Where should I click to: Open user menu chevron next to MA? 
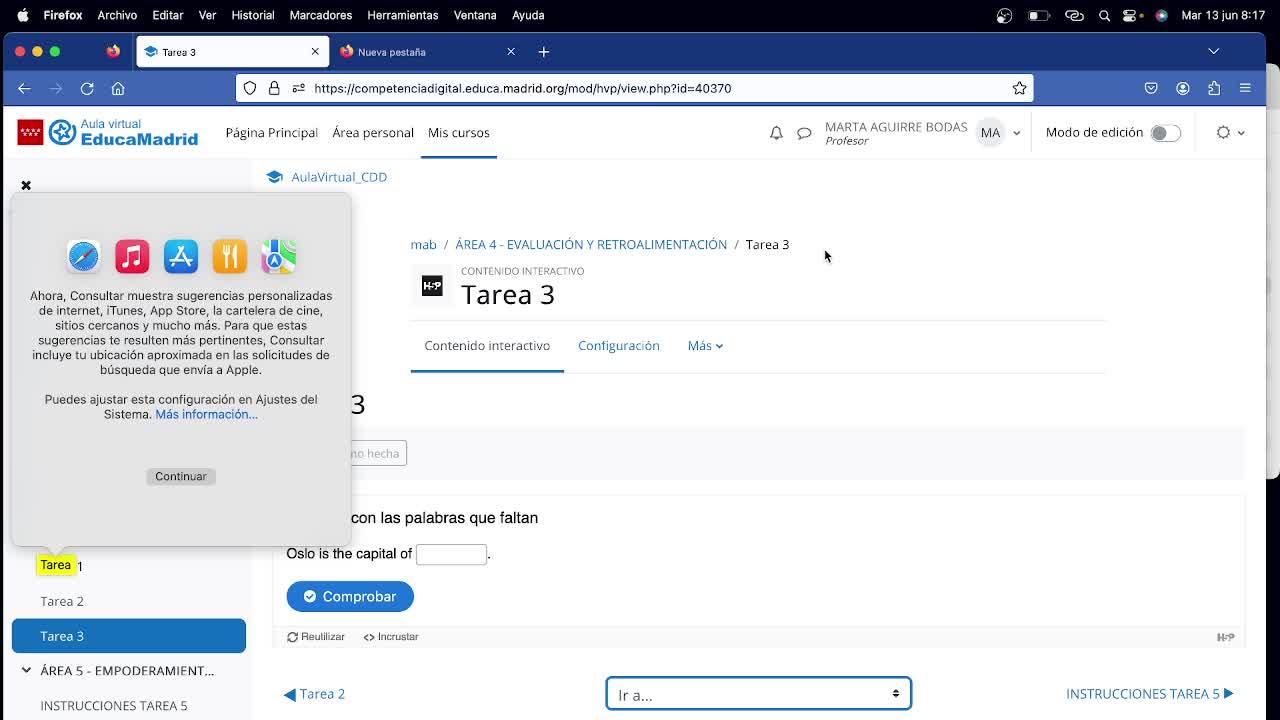[x=1017, y=133]
